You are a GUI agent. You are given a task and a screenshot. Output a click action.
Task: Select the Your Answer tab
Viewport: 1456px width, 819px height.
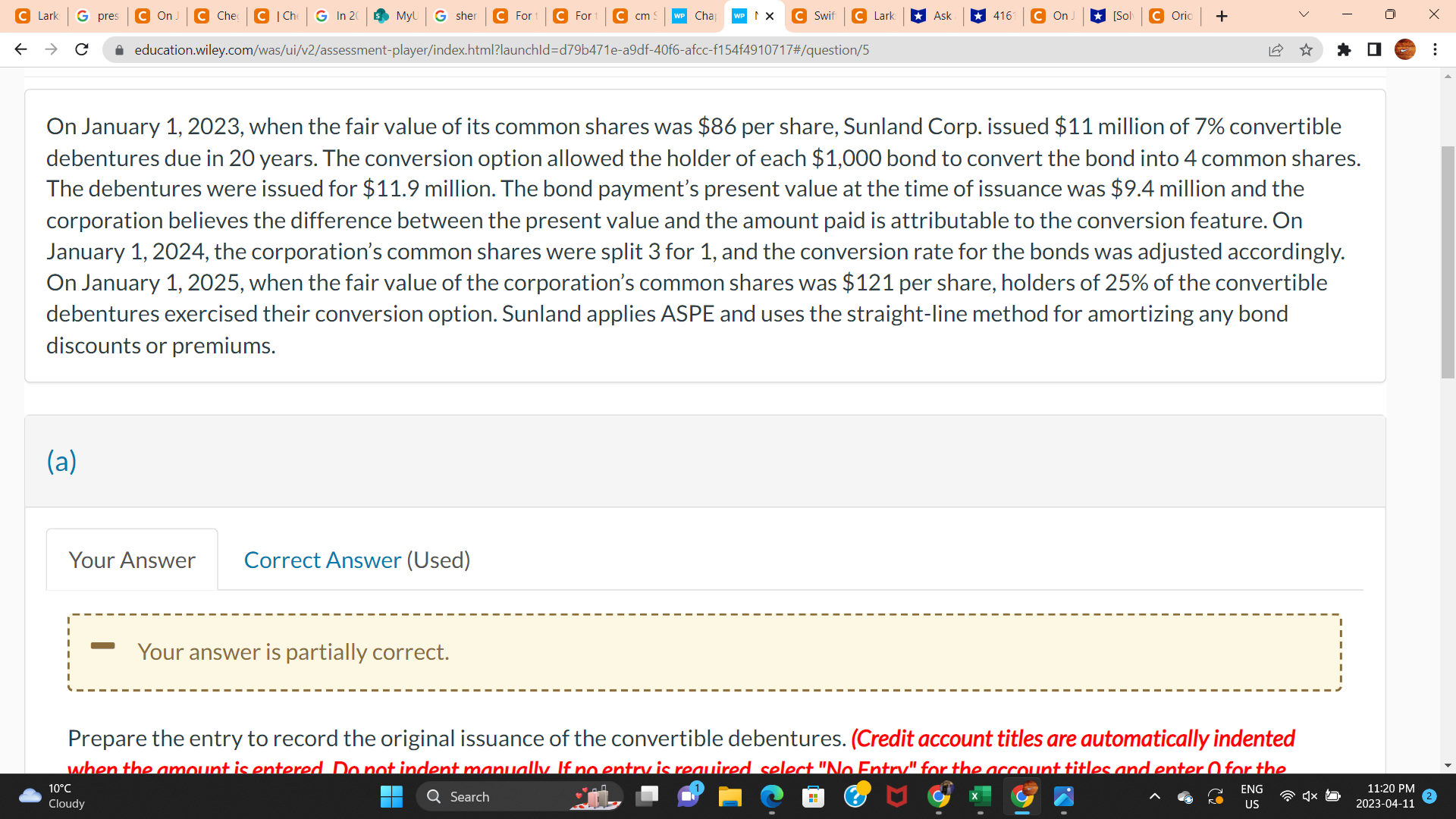[x=132, y=560]
